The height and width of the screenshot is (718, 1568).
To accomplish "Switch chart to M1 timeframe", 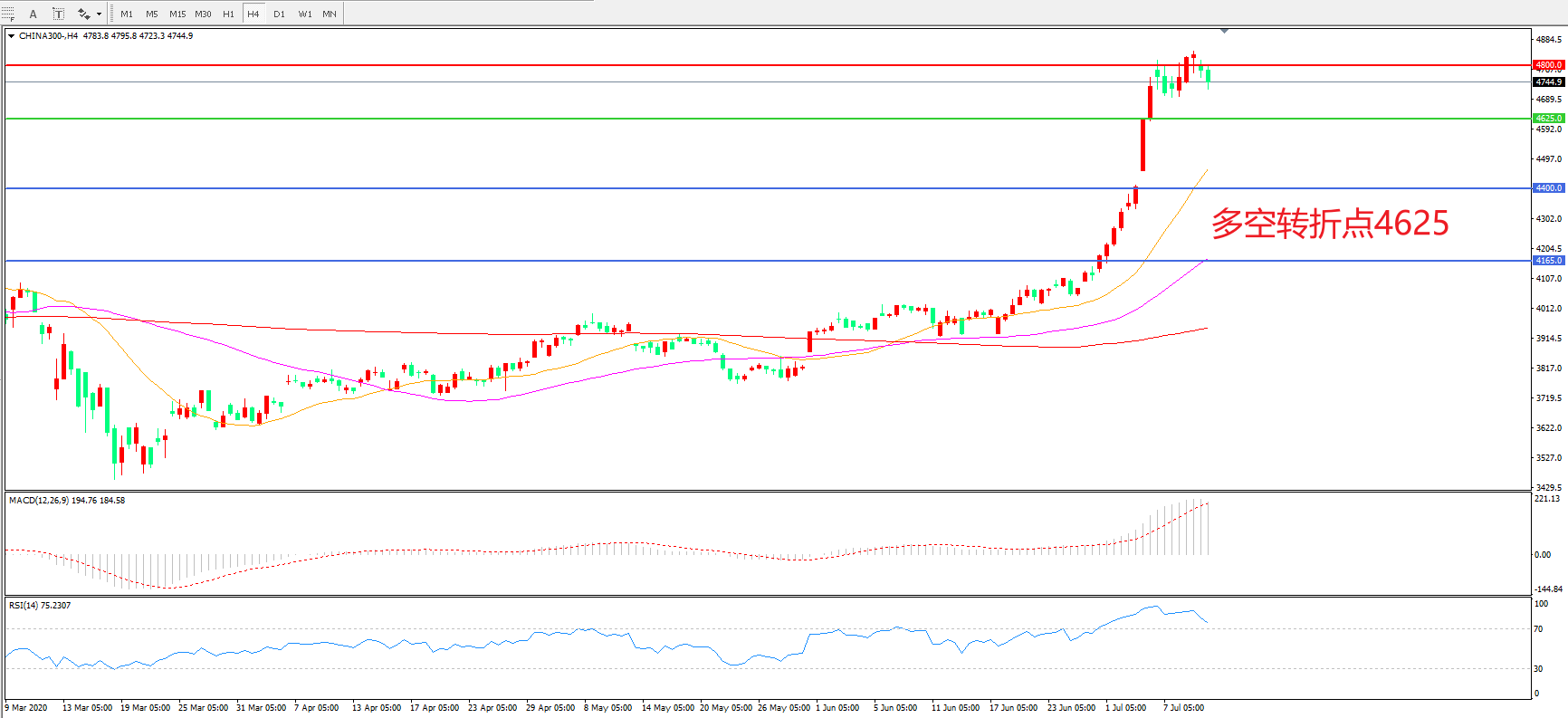I will (x=127, y=14).
